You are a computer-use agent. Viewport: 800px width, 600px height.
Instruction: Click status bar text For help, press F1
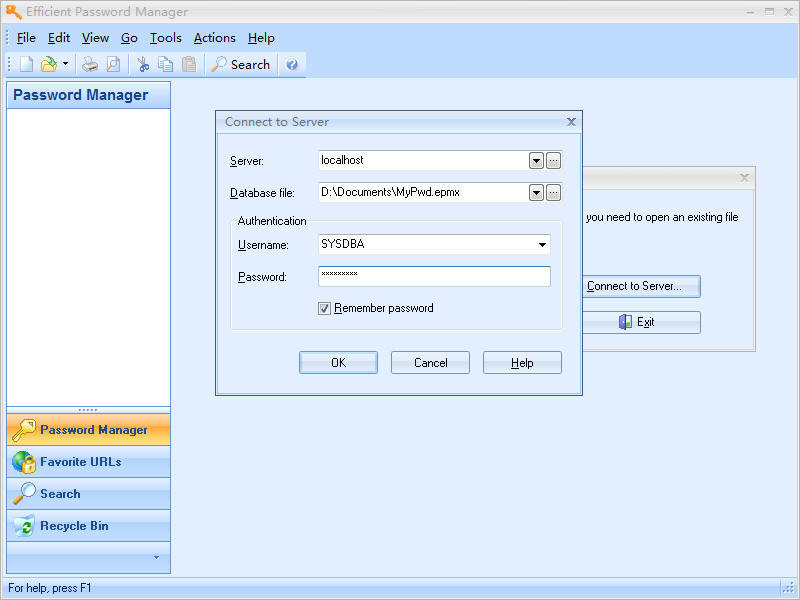pyautogui.click(x=49, y=588)
